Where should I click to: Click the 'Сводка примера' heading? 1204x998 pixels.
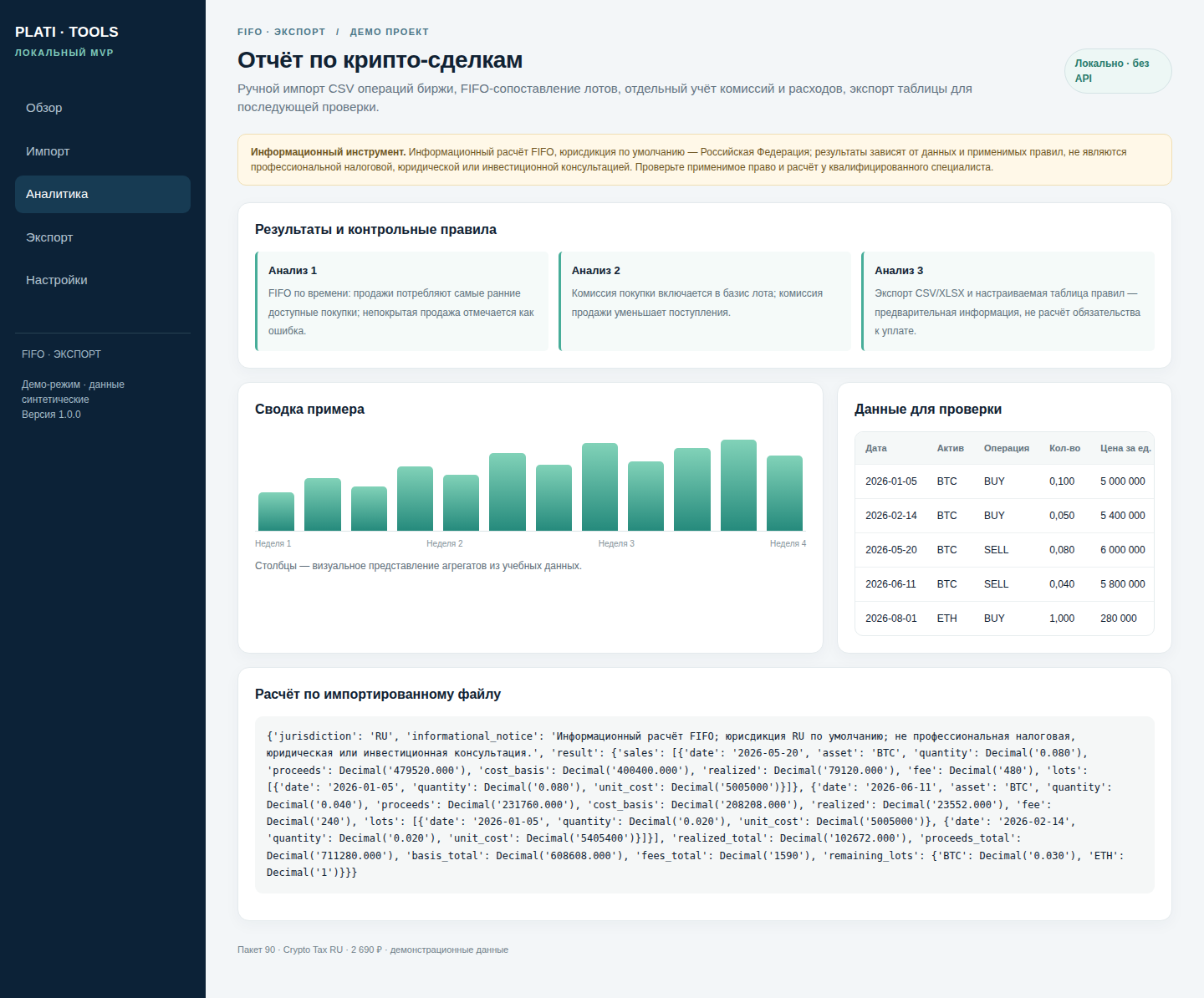[309, 410]
